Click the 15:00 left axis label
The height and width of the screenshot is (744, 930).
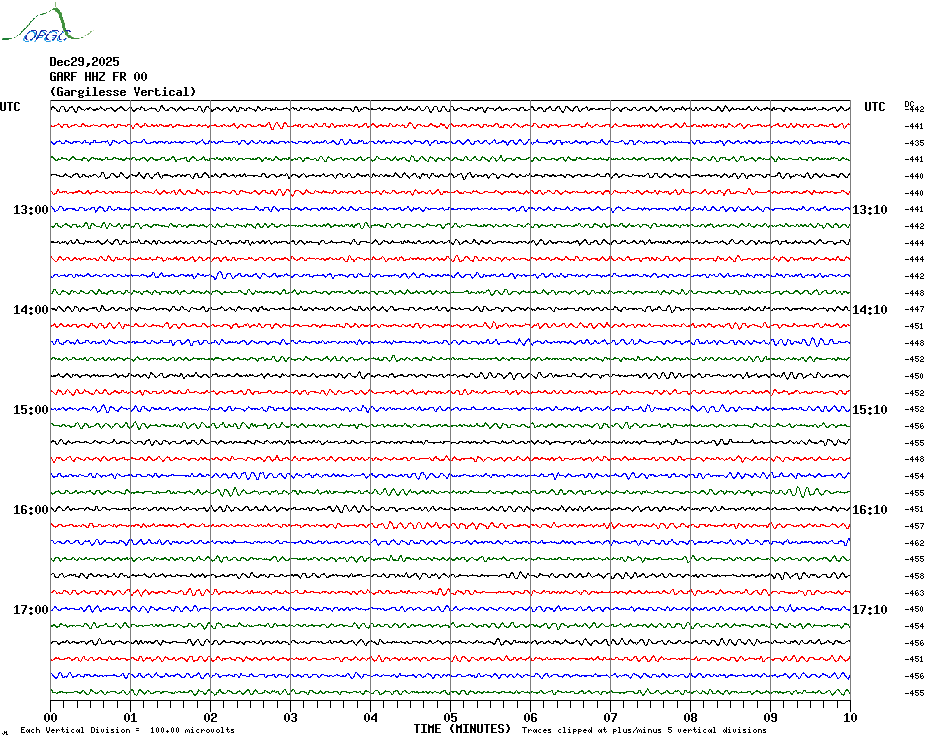[x=30, y=410]
